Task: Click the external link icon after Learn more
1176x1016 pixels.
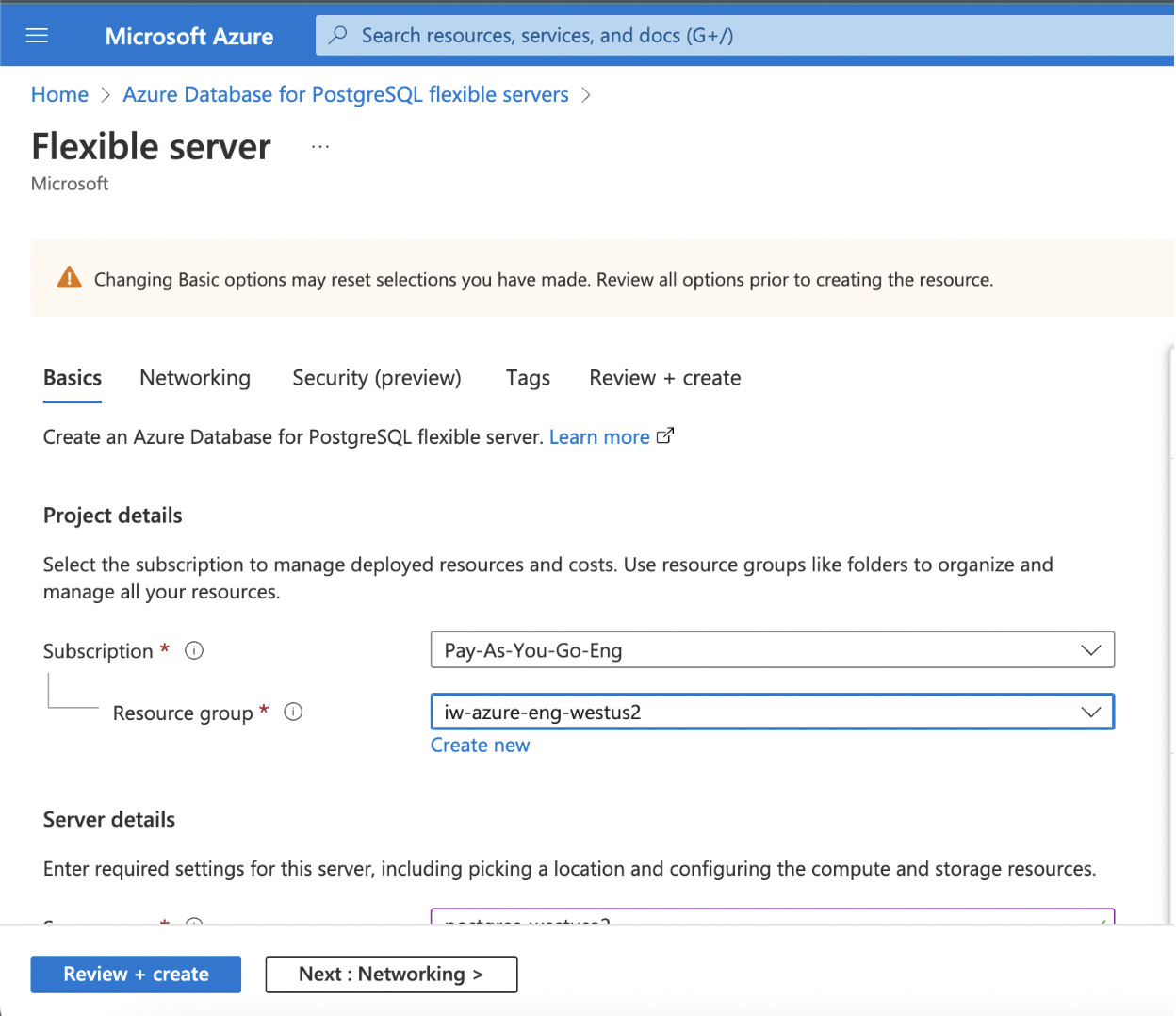Action: point(665,436)
